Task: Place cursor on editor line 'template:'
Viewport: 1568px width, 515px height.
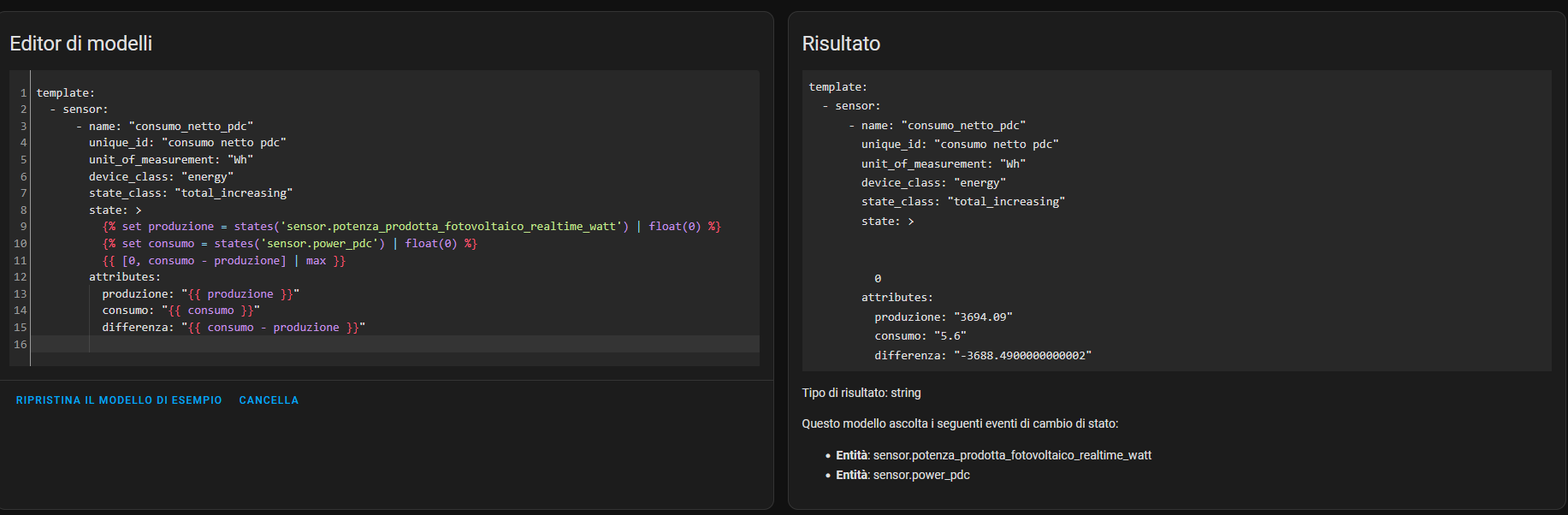Action: click(x=66, y=92)
